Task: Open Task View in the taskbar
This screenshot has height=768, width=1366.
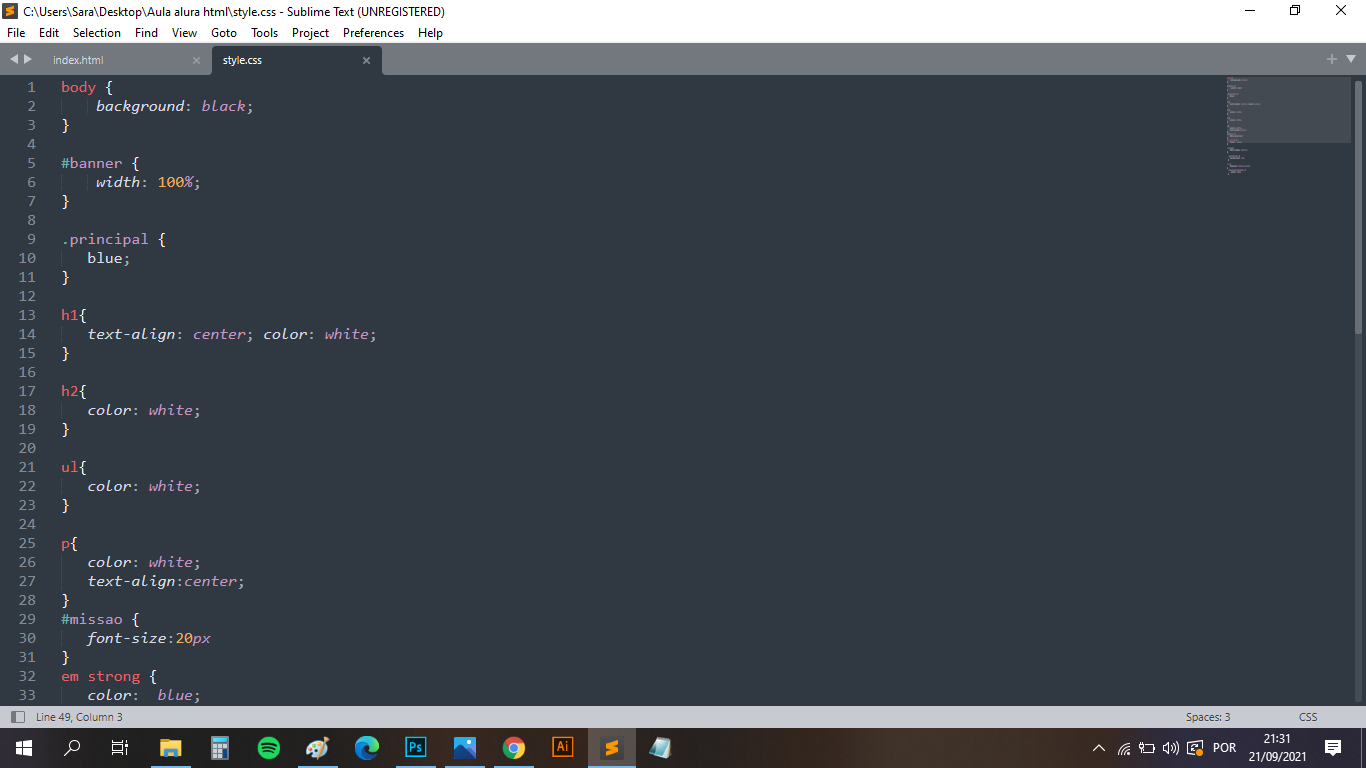Action: pyautogui.click(x=120, y=748)
